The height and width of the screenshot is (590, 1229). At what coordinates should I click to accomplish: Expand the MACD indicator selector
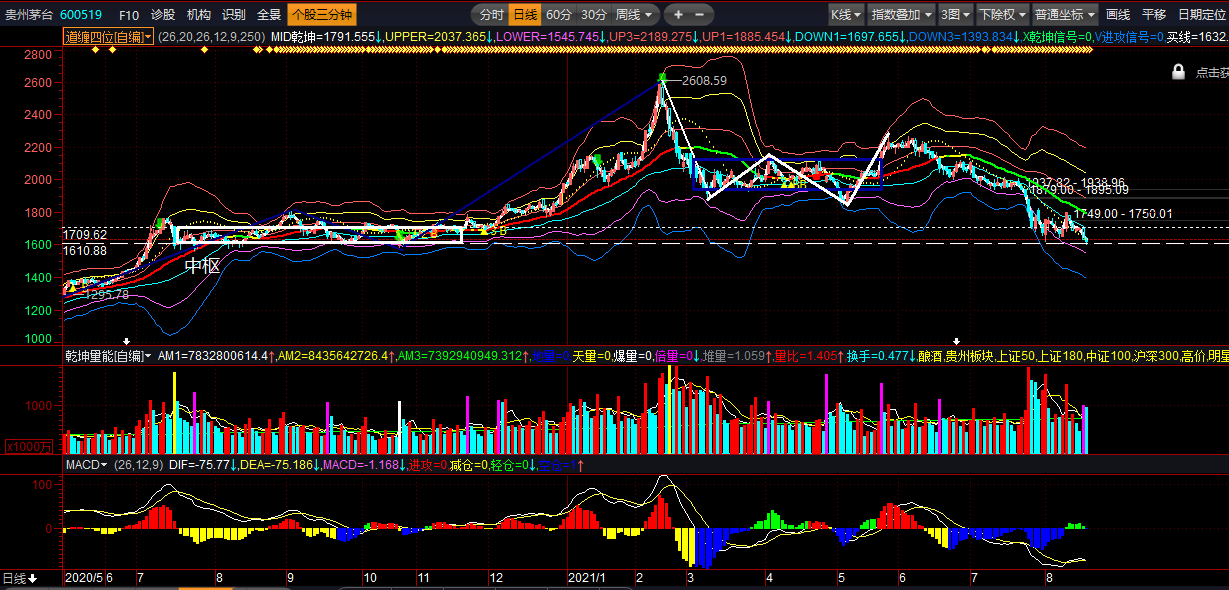(85, 465)
